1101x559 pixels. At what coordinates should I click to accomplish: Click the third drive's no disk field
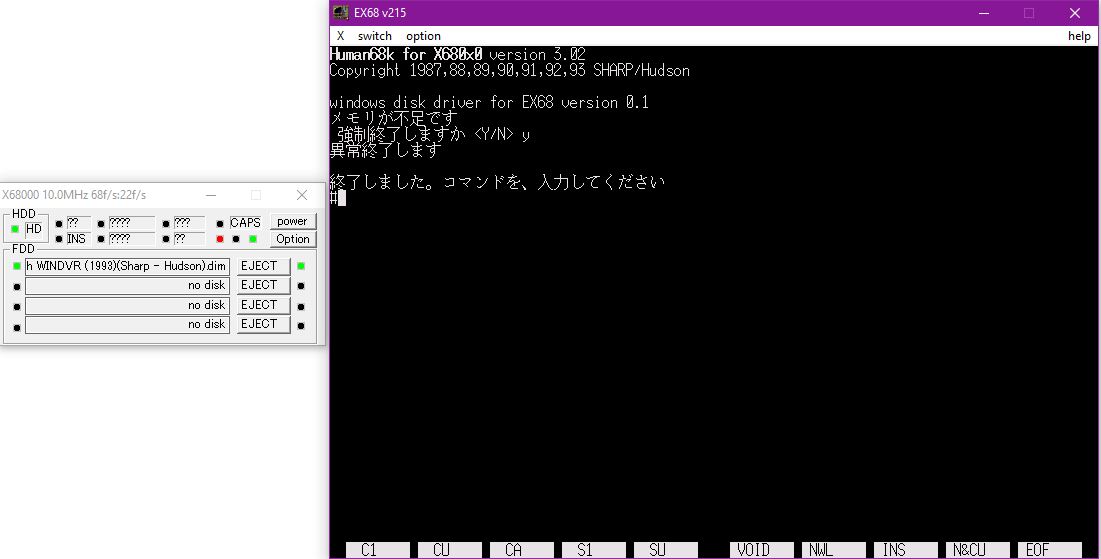(x=127, y=305)
